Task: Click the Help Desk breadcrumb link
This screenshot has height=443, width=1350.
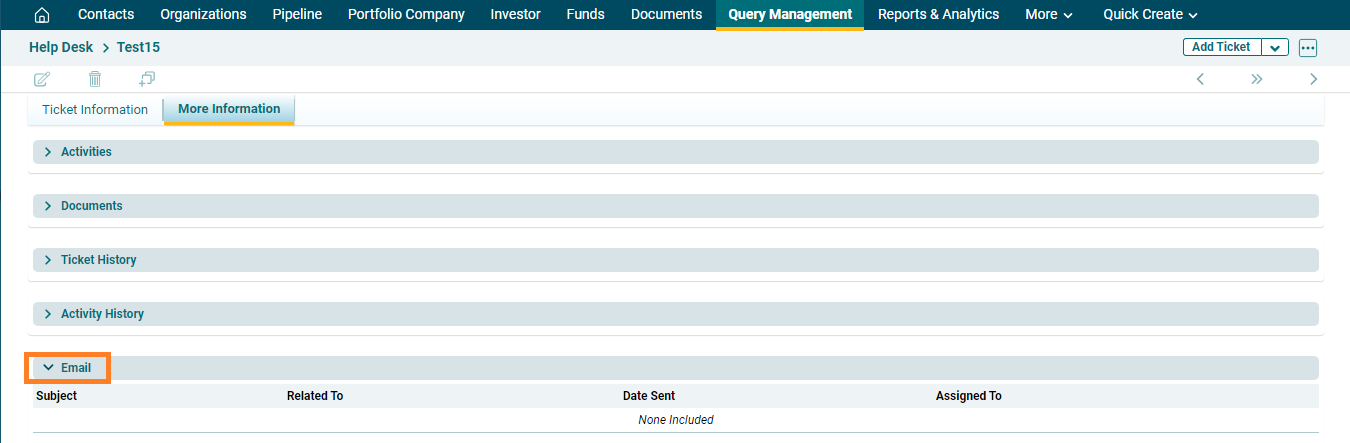Action: coord(61,47)
